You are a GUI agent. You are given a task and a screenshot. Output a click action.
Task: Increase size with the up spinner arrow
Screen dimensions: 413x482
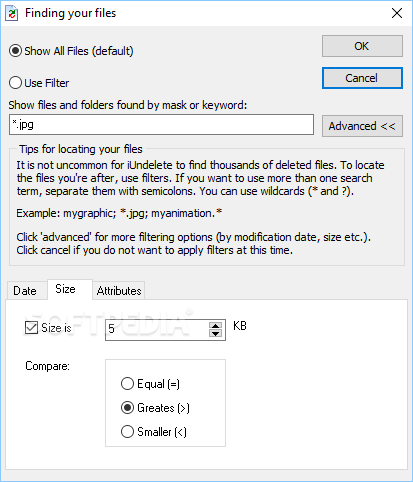pos(216,326)
